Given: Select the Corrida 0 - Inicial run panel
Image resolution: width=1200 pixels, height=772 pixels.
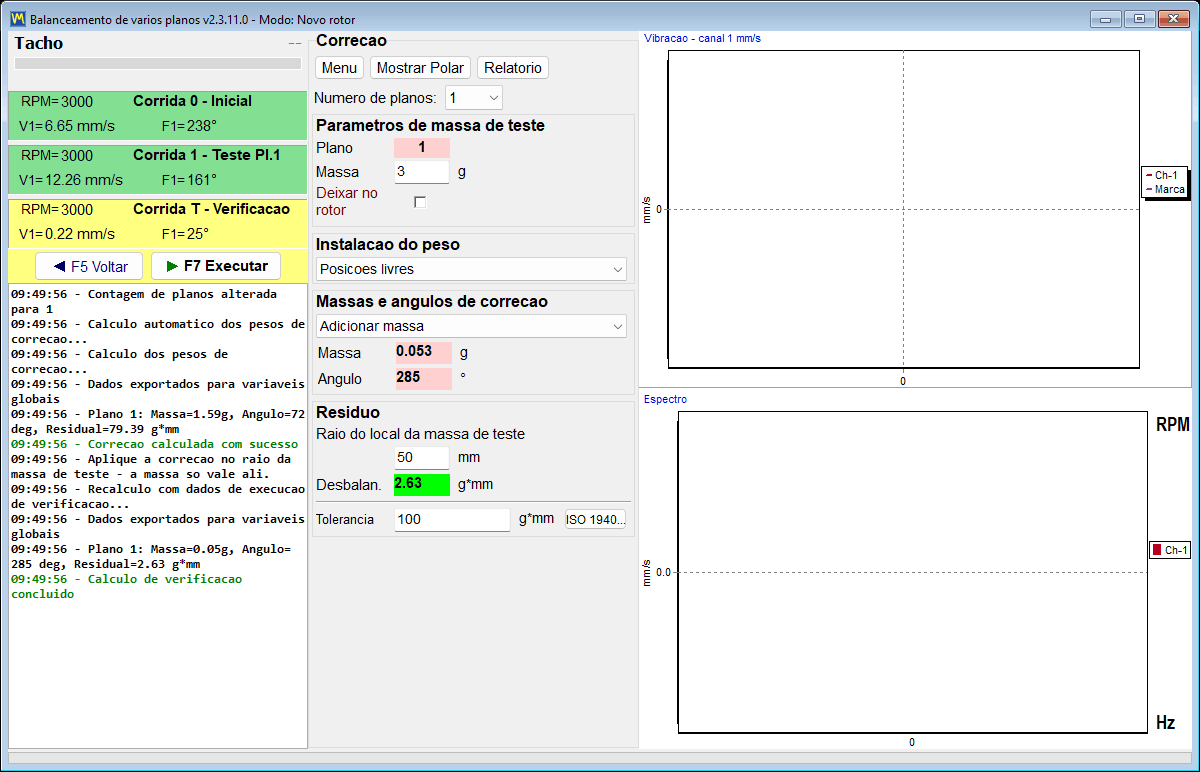Looking at the screenshot, I should (157, 115).
